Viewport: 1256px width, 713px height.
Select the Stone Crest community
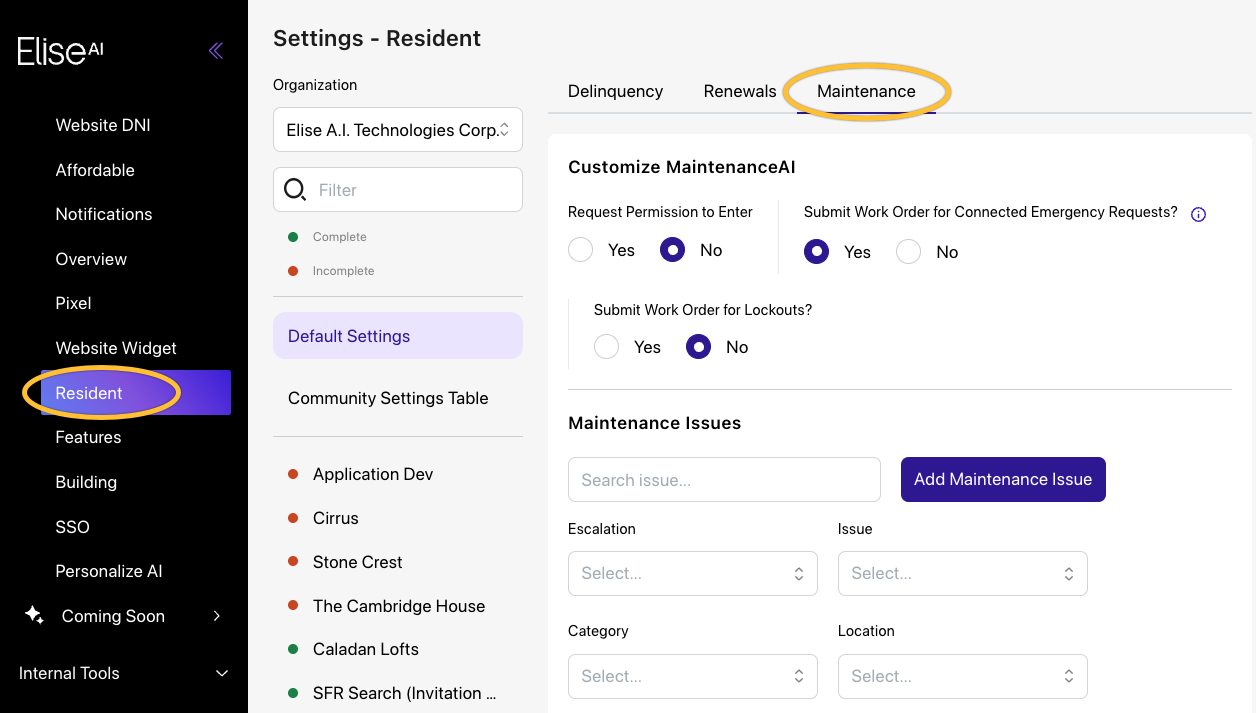[x=357, y=562]
